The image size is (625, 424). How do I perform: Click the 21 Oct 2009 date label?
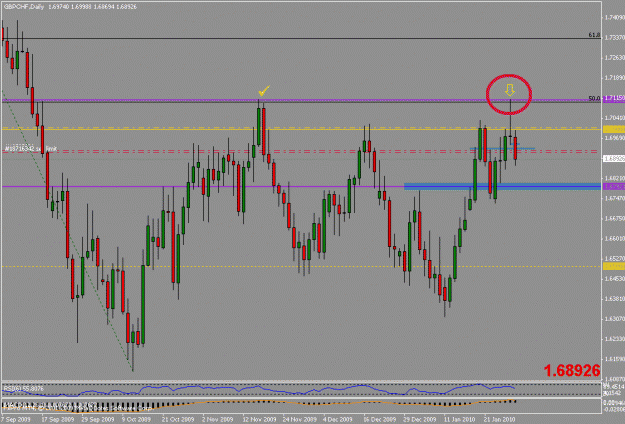coord(178,420)
